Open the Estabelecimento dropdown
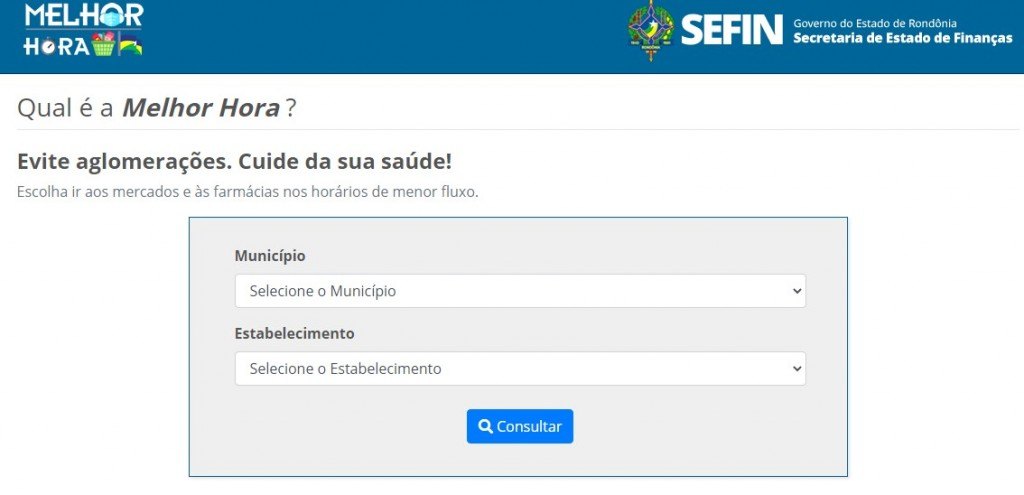The width and height of the screenshot is (1024, 495). click(519, 368)
